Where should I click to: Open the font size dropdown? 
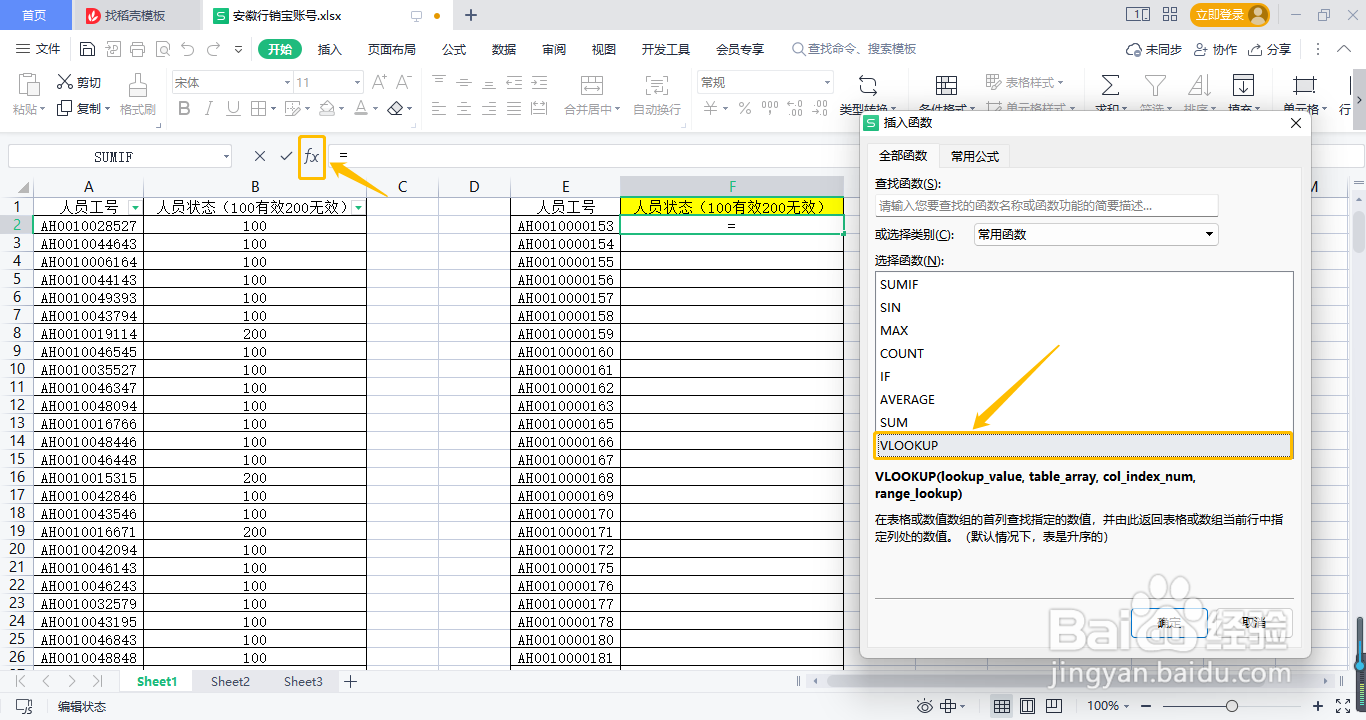pos(357,83)
